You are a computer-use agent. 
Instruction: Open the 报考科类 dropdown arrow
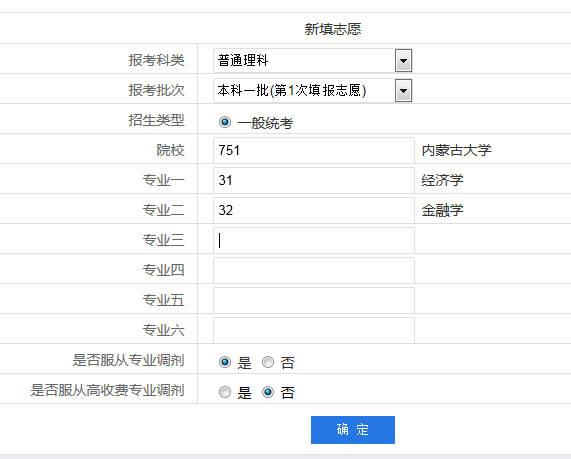coord(403,60)
